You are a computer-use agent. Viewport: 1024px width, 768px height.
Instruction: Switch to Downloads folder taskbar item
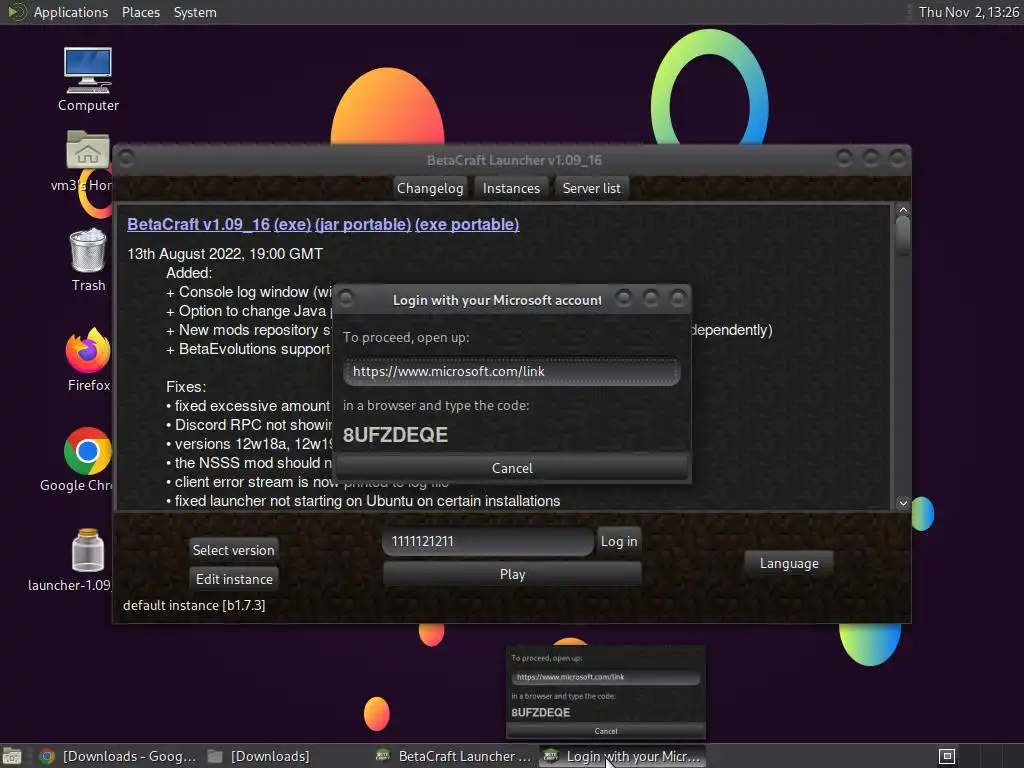(x=259, y=756)
